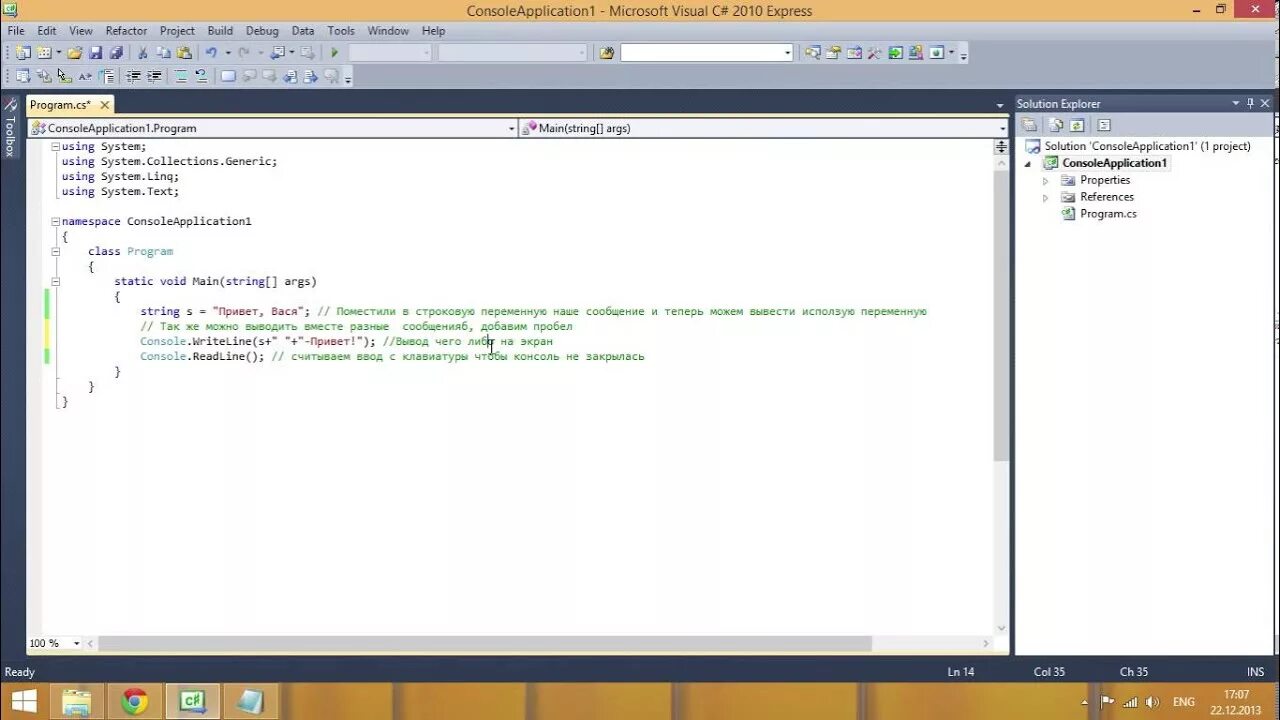This screenshot has width=1280, height=720.
Task: Click View Code icon in Solution Explorer
Action: click(1104, 125)
